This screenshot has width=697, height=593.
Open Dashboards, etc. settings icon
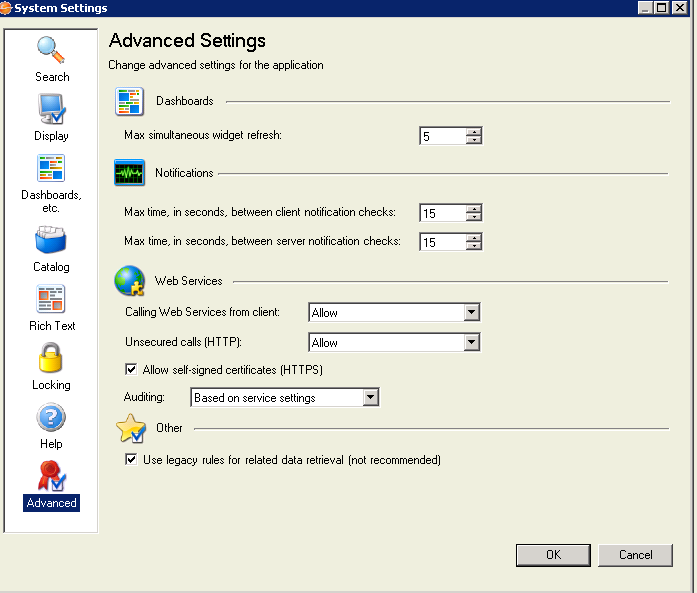tap(51, 170)
